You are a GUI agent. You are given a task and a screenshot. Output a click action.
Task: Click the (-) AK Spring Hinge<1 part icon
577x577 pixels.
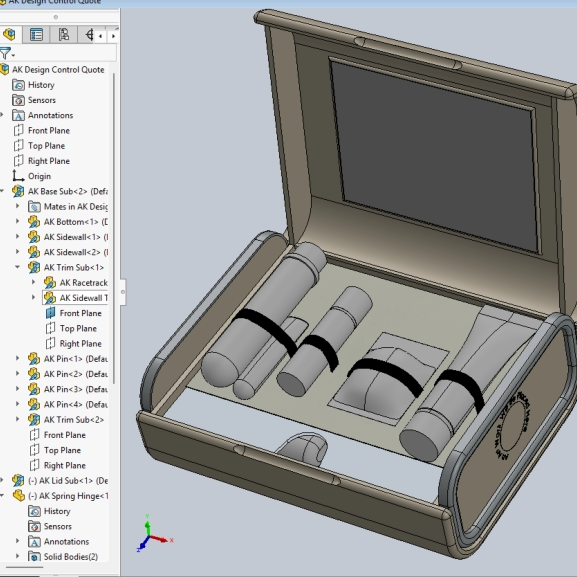(x=18, y=496)
